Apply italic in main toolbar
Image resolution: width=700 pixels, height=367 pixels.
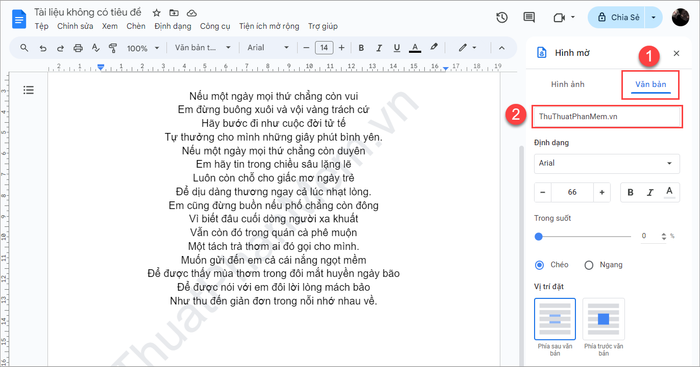[379, 48]
